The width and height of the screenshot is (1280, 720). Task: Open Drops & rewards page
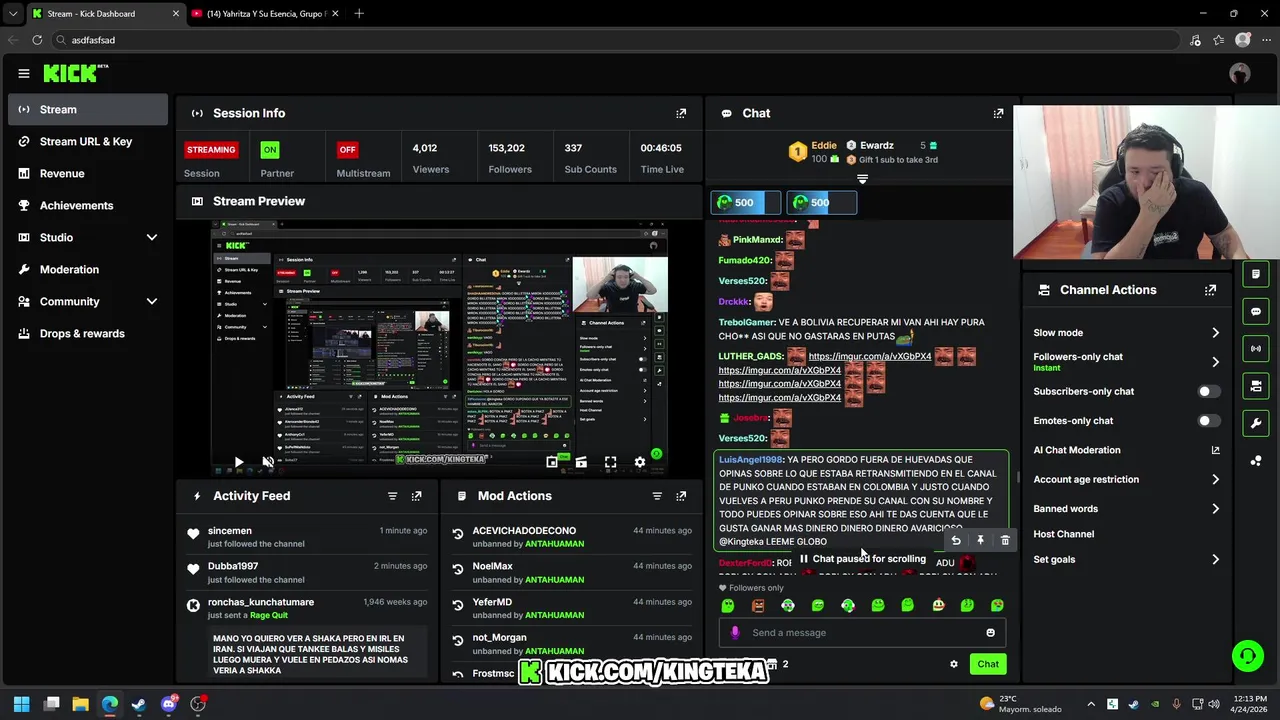click(x=88, y=333)
